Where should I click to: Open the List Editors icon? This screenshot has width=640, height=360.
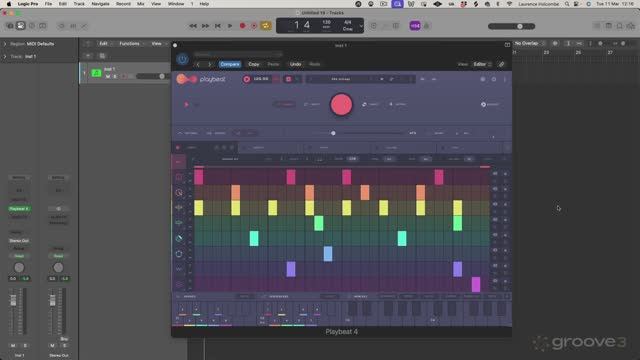coord(597,26)
